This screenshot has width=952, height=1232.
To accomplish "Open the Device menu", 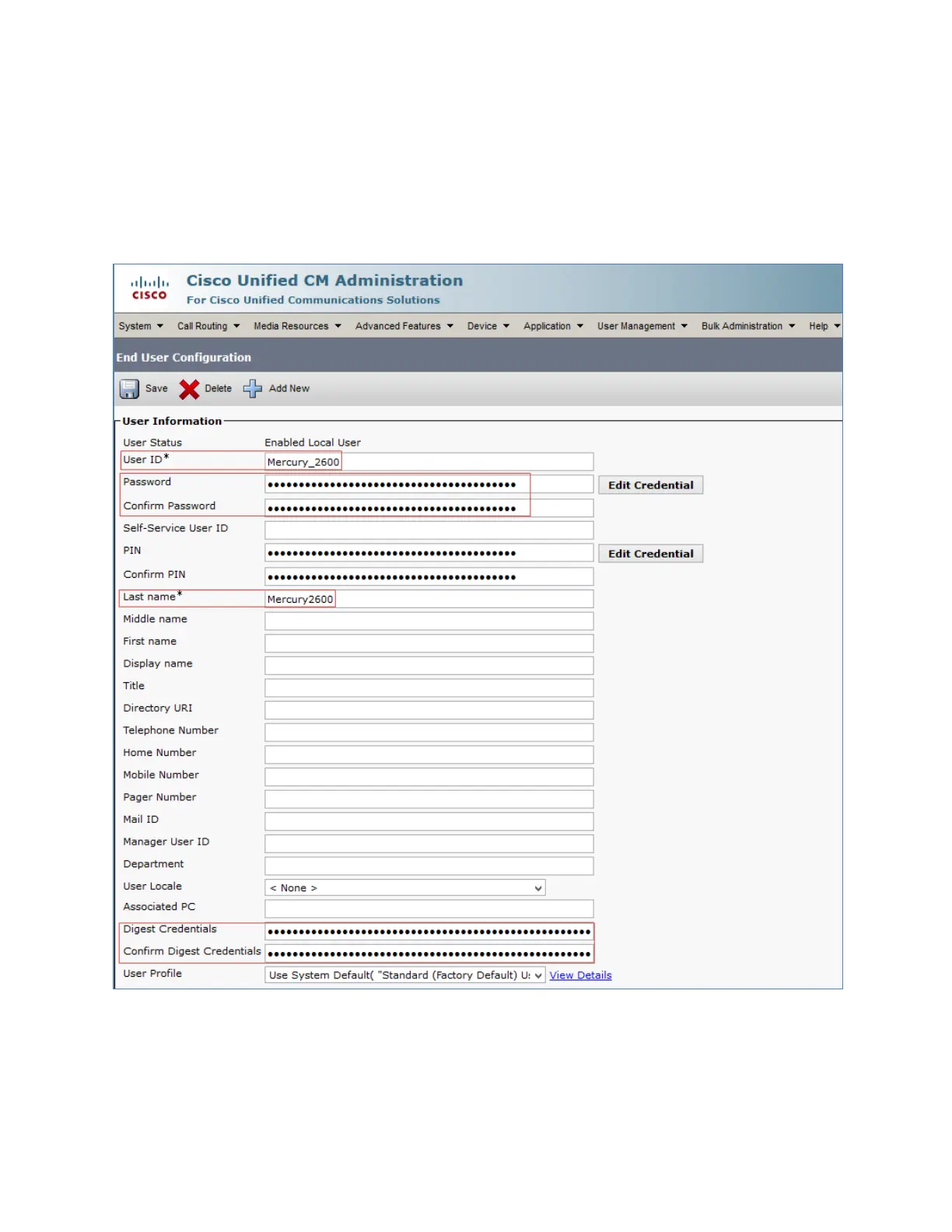I will [488, 327].
